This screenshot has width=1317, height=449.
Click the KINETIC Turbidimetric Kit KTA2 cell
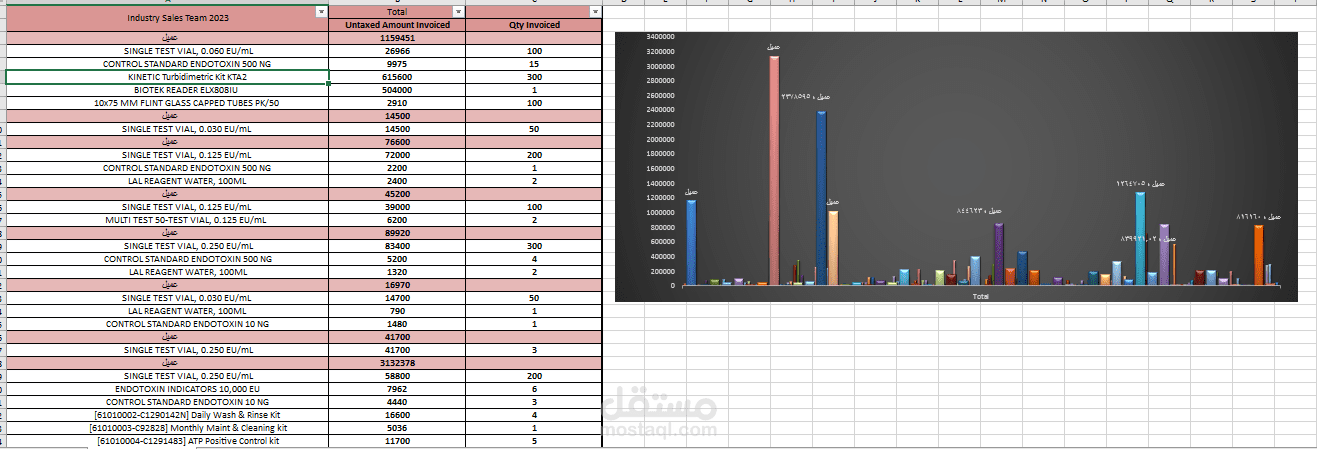[x=167, y=76]
